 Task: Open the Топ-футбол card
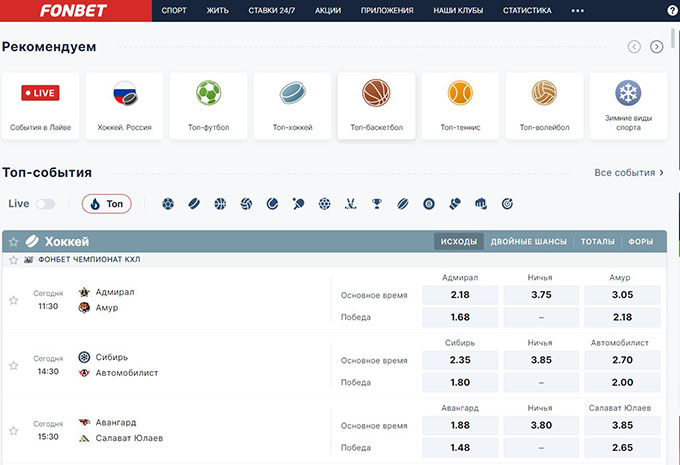[x=209, y=106]
